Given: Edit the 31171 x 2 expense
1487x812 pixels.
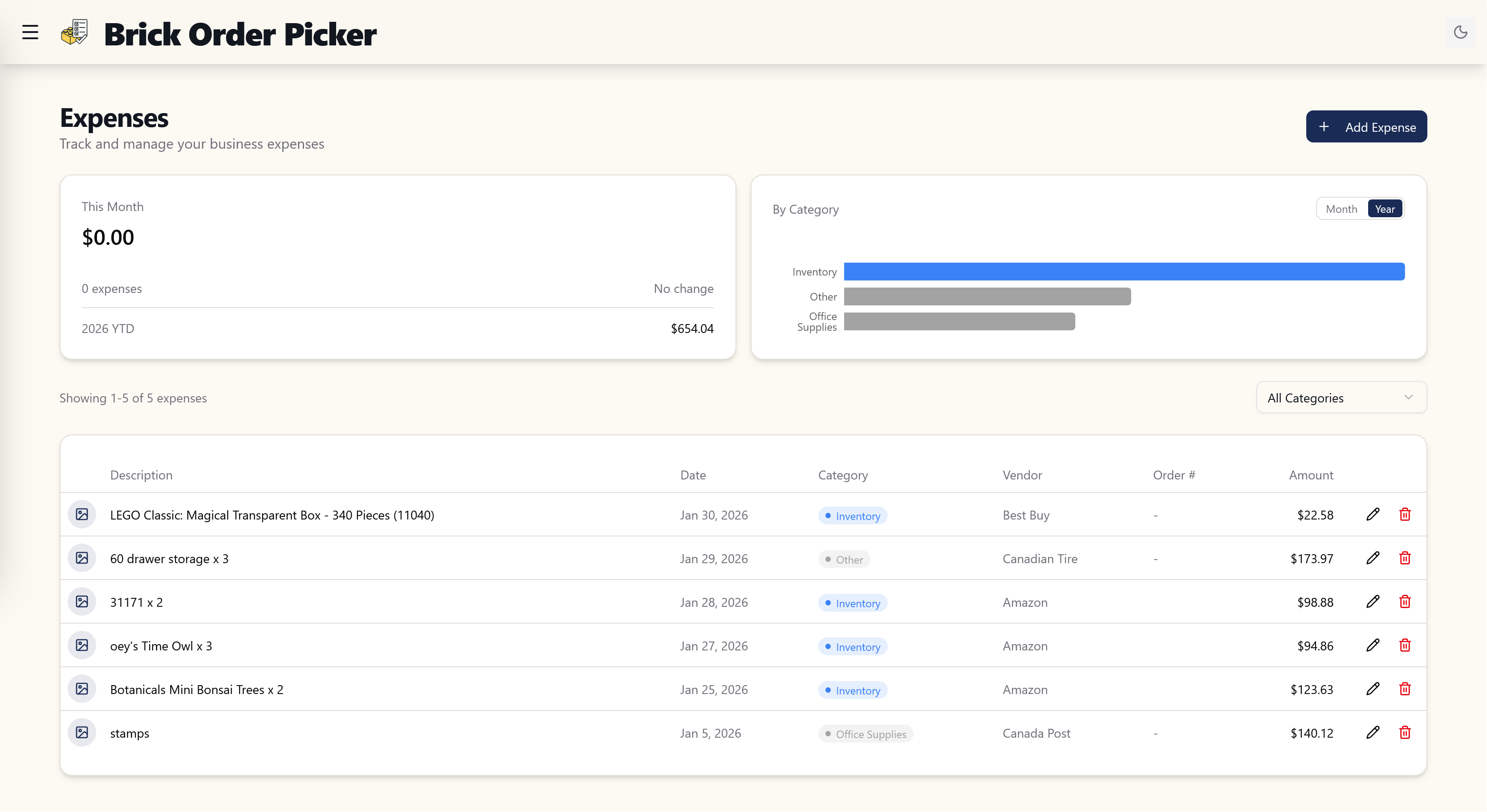Looking at the screenshot, I should pos(1373,602).
